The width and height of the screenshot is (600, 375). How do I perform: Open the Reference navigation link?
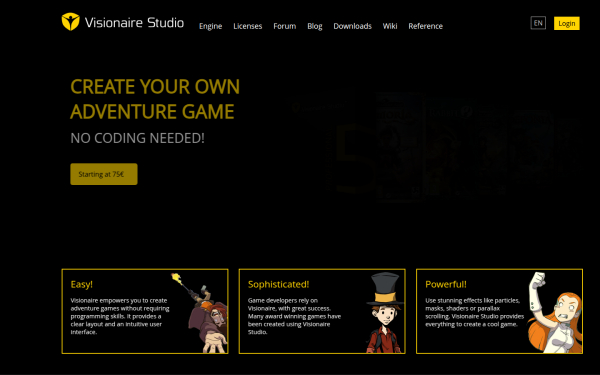(426, 26)
